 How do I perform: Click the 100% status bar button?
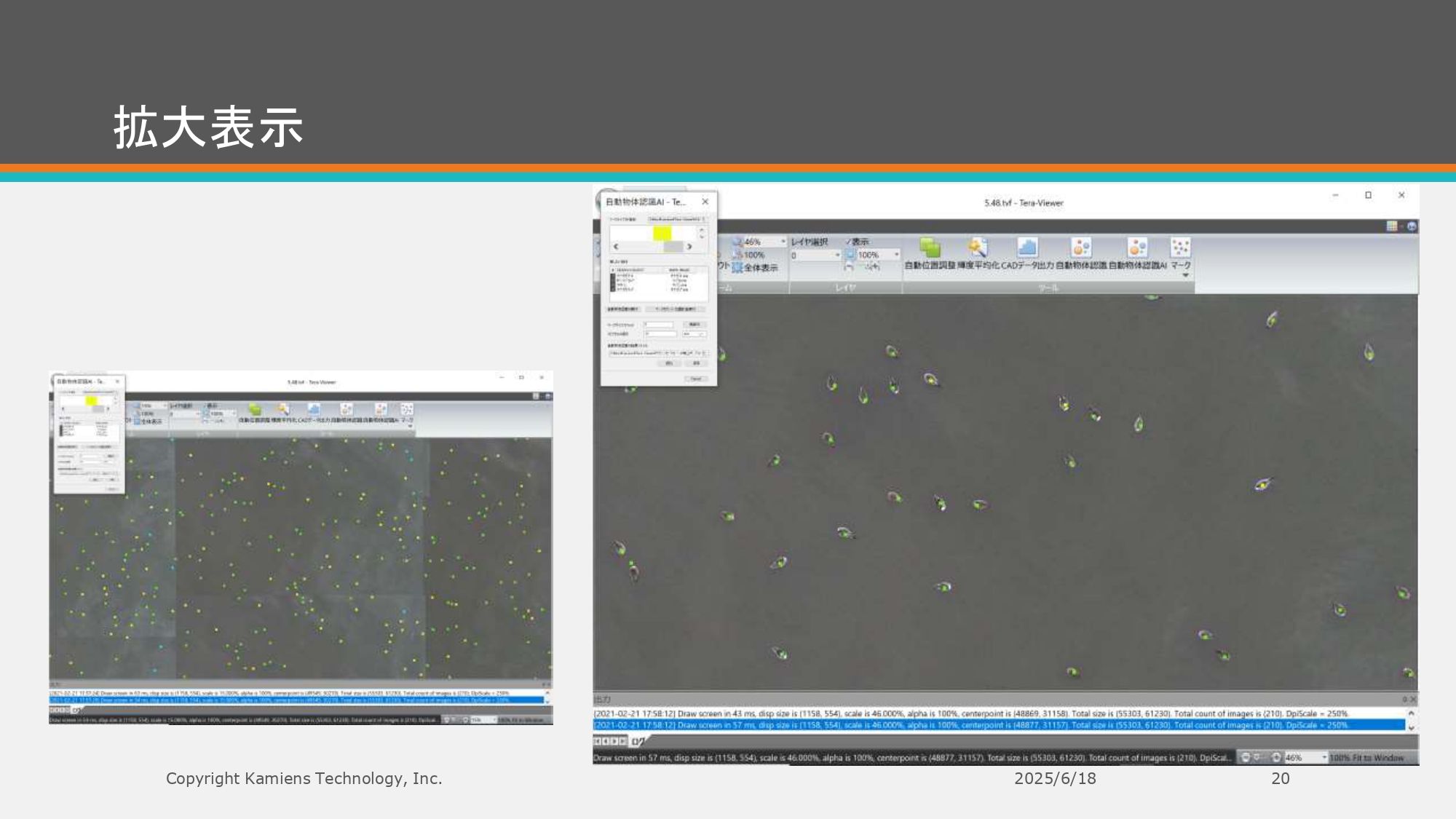1340,758
